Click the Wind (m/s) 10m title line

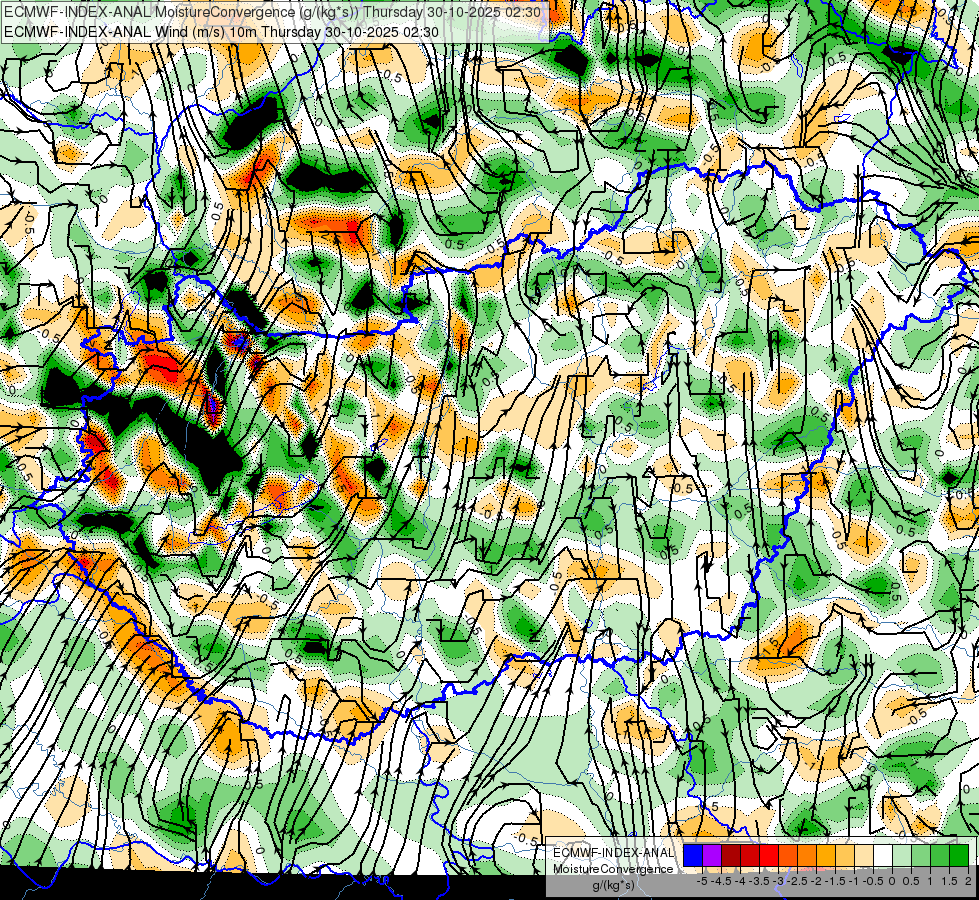(x=222, y=32)
